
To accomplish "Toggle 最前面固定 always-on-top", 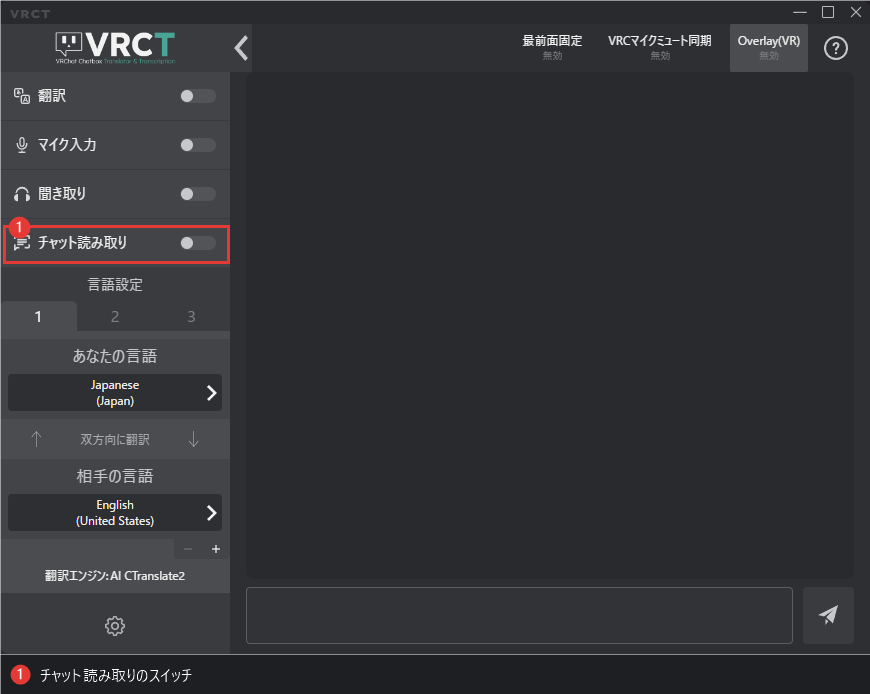I will (552, 47).
